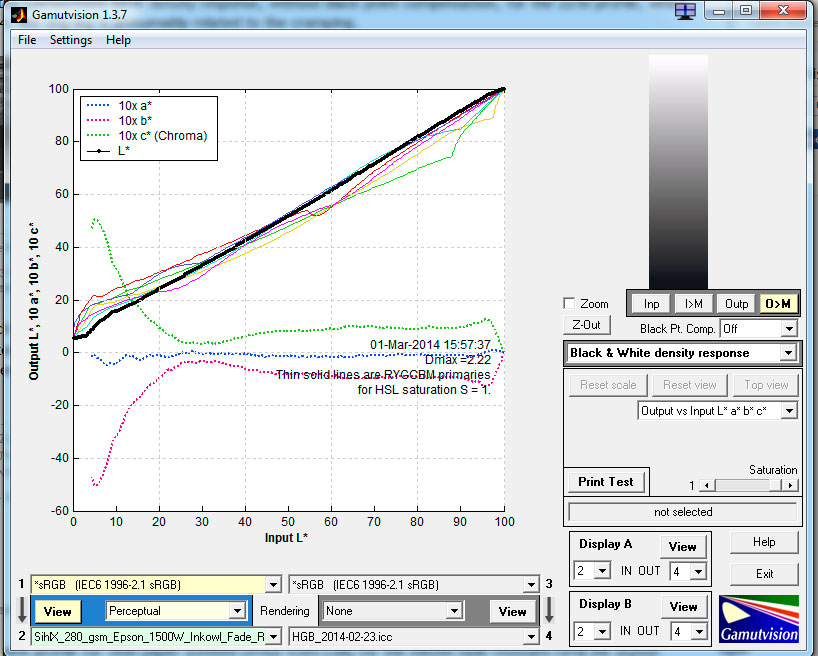Expand the Black & White density response dropdown
The height and width of the screenshot is (656, 818).
788,353
